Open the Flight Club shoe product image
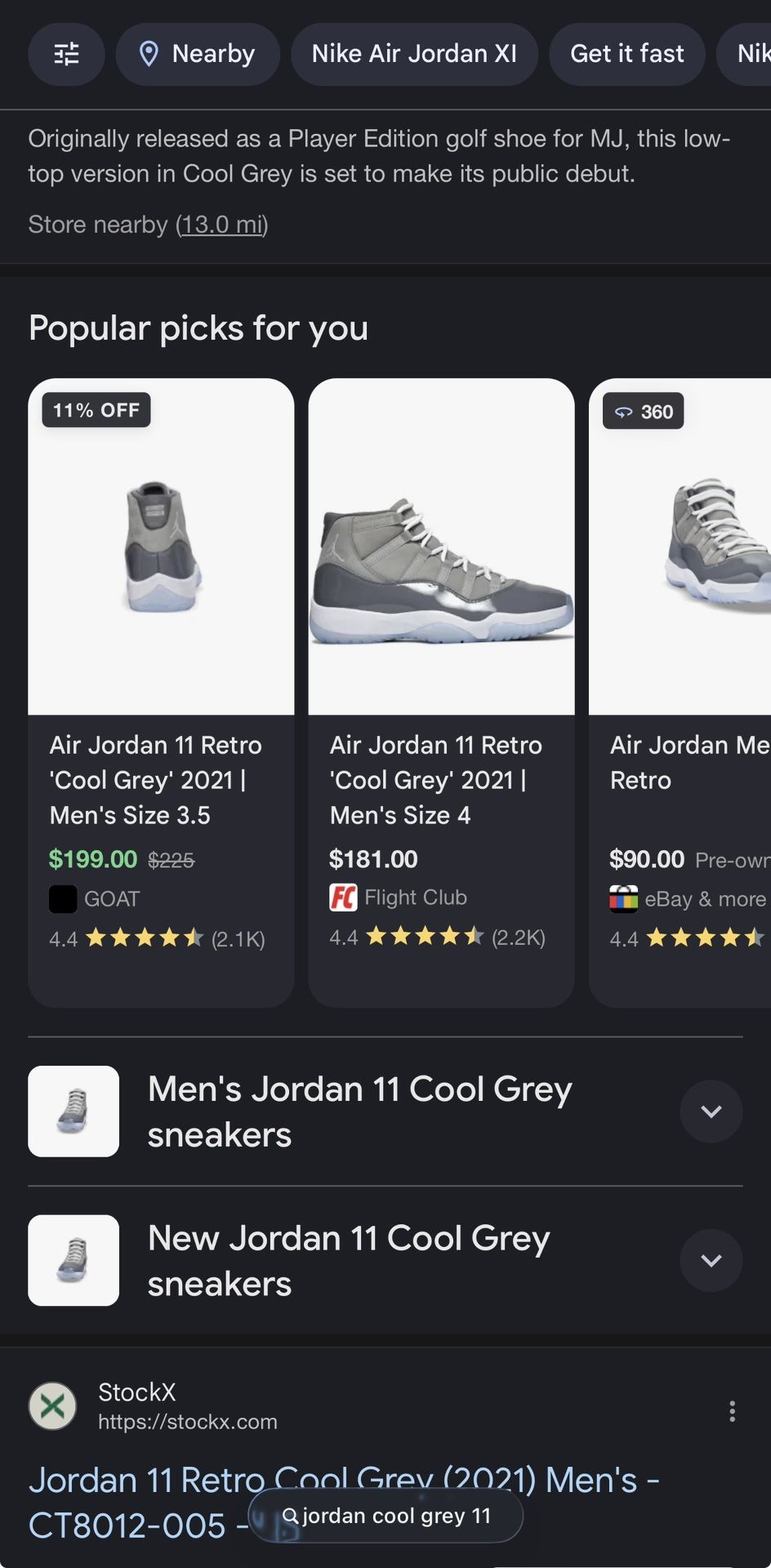Screen dimensions: 771x1568 pos(441,546)
